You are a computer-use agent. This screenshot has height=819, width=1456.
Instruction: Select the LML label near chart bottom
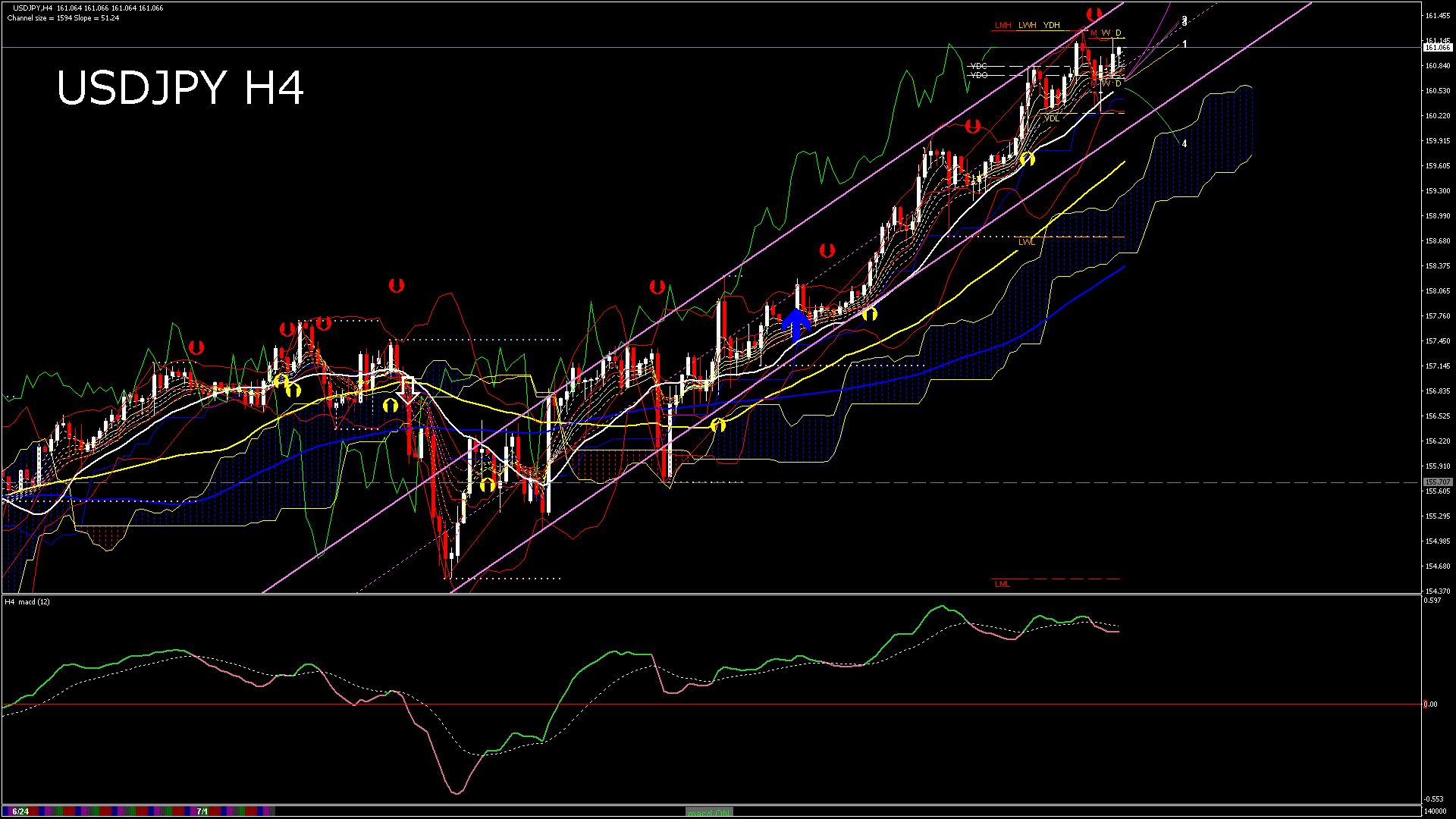point(1002,584)
